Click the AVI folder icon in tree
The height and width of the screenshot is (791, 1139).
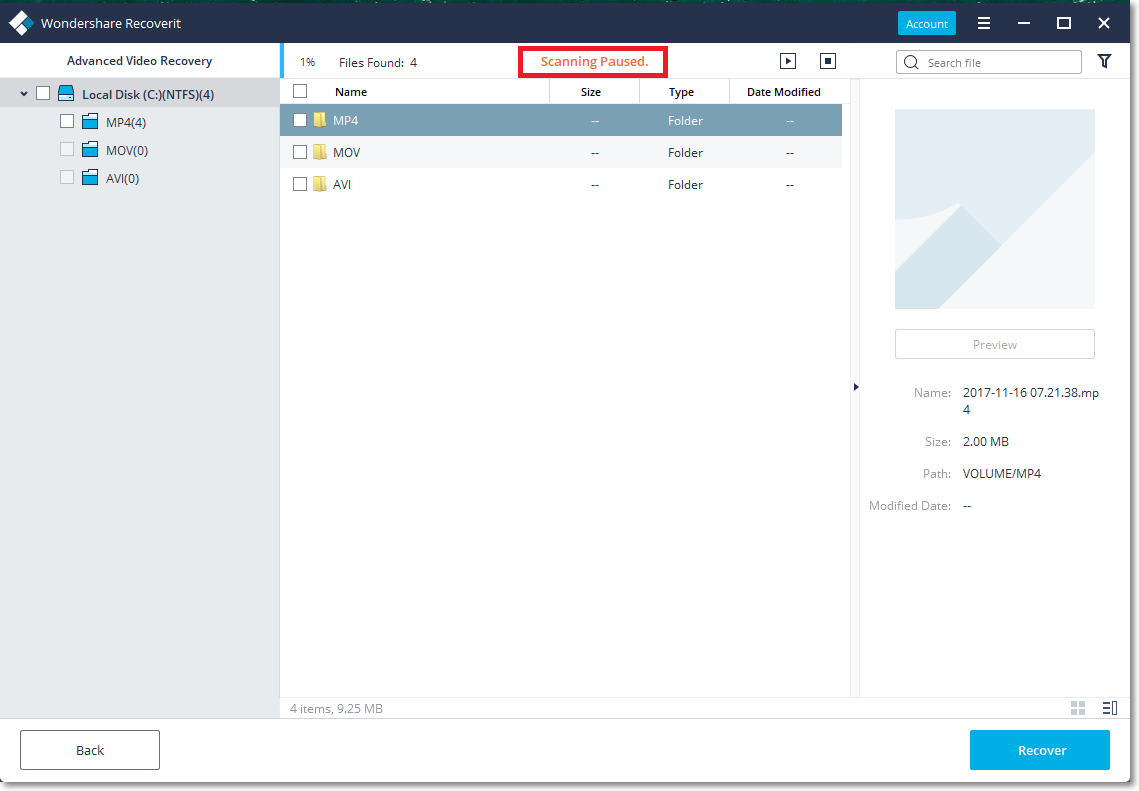pyautogui.click(x=90, y=177)
